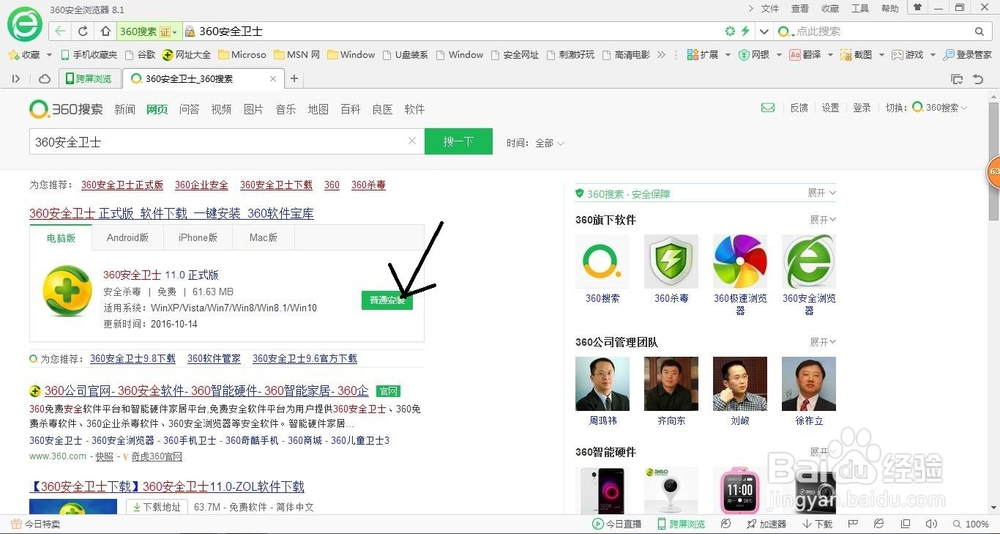Open the 下载 downloads status bar item

tap(817, 524)
